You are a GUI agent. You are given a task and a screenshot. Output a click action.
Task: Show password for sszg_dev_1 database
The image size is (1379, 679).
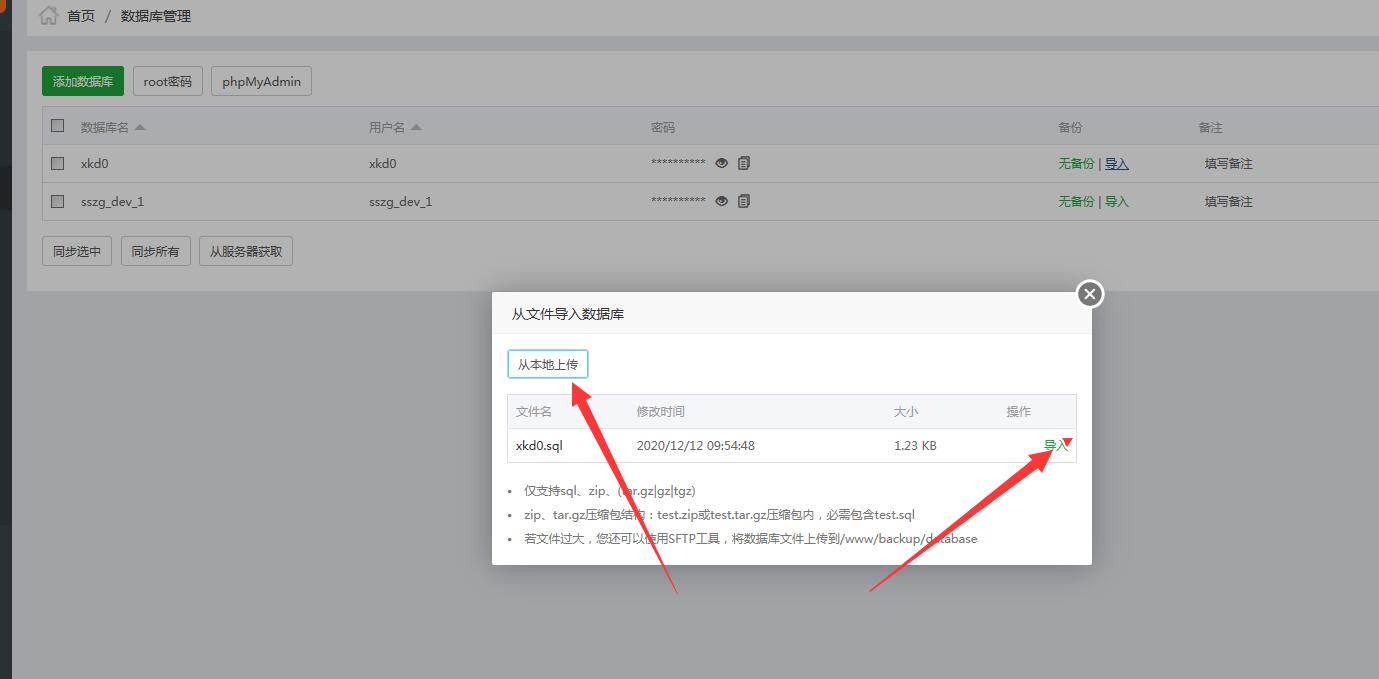pyautogui.click(x=721, y=201)
